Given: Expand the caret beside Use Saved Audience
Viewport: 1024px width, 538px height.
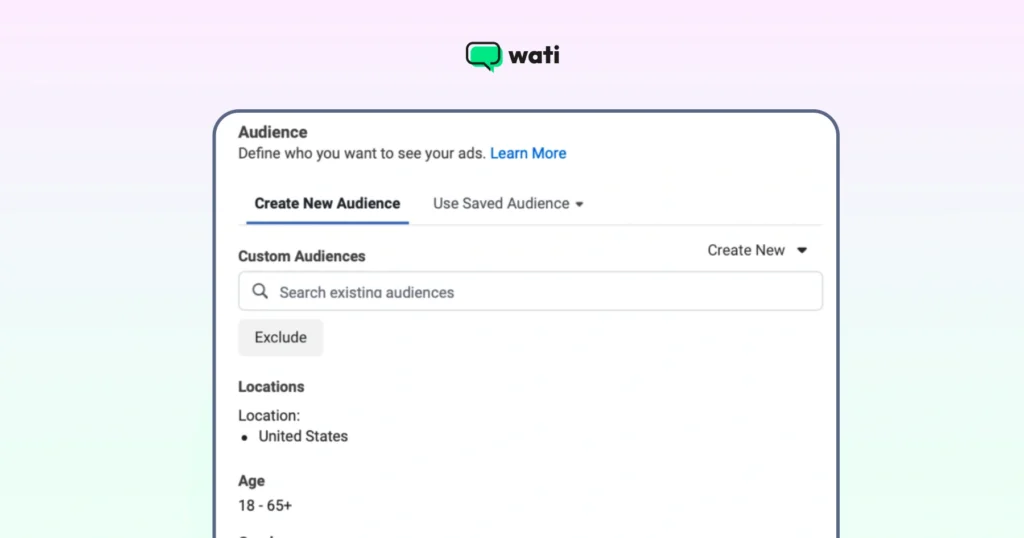Looking at the screenshot, I should [579, 204].
